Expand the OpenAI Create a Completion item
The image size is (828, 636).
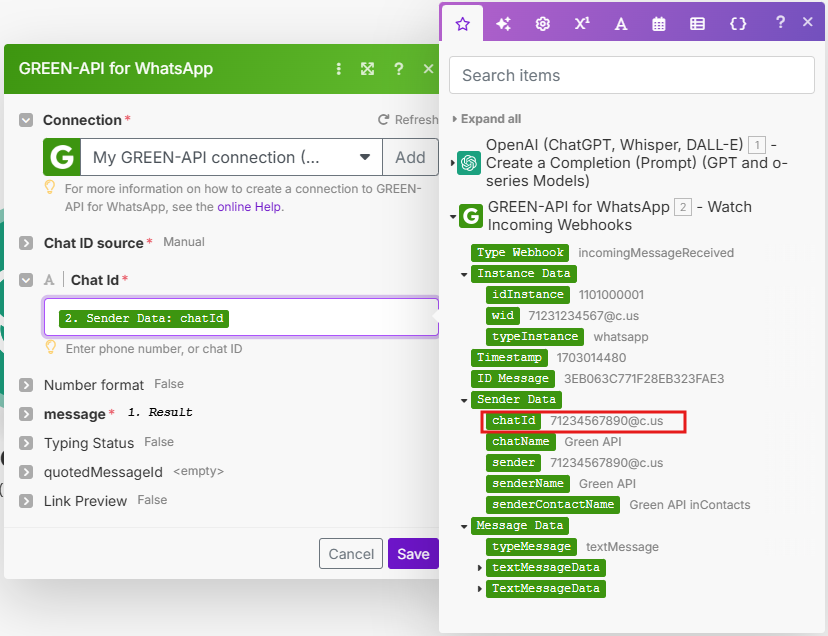pyautogui.click(x=453, y=163)
